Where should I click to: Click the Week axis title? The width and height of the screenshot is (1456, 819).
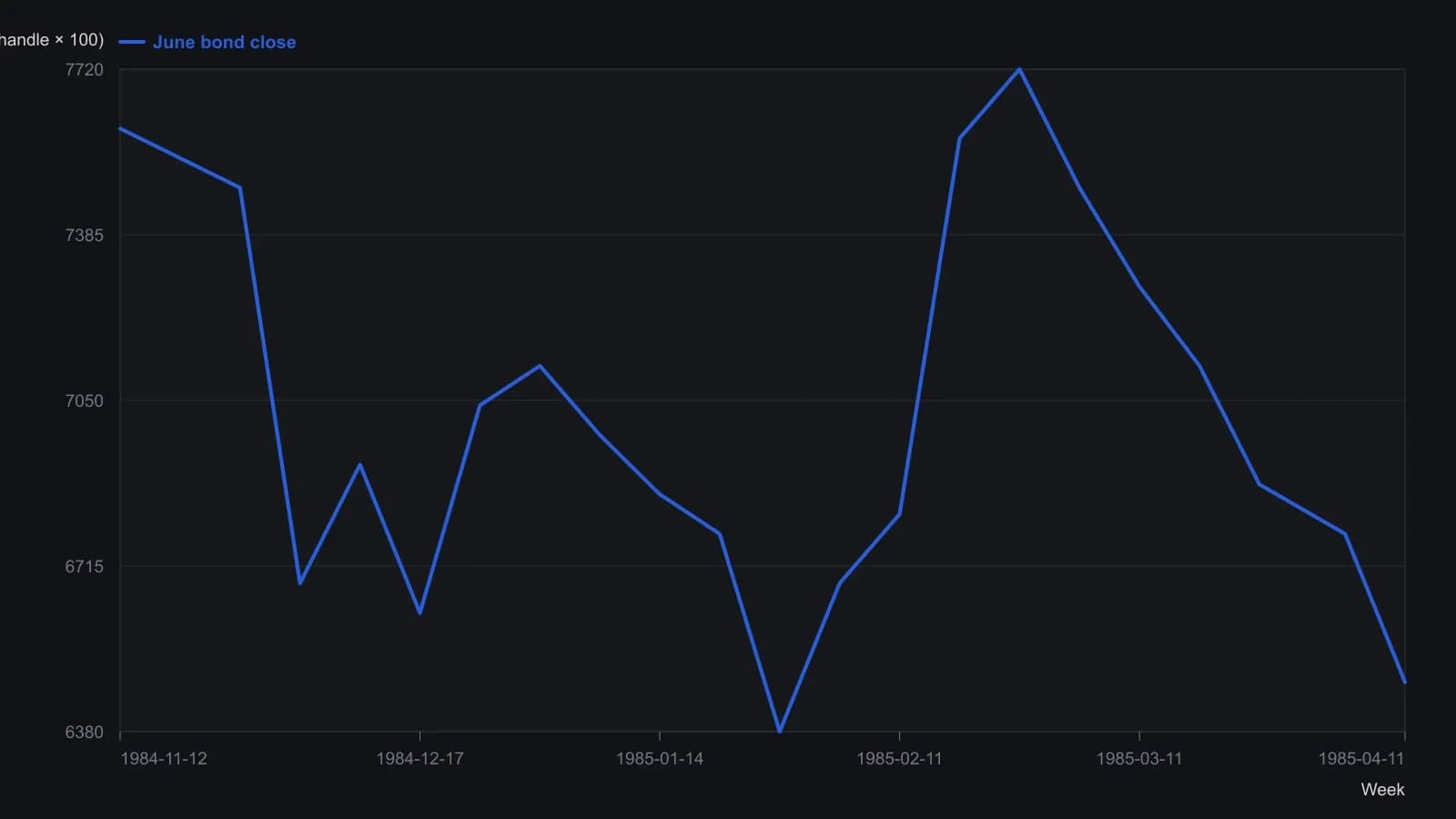pyautogui.click(x=1382, y=790)
